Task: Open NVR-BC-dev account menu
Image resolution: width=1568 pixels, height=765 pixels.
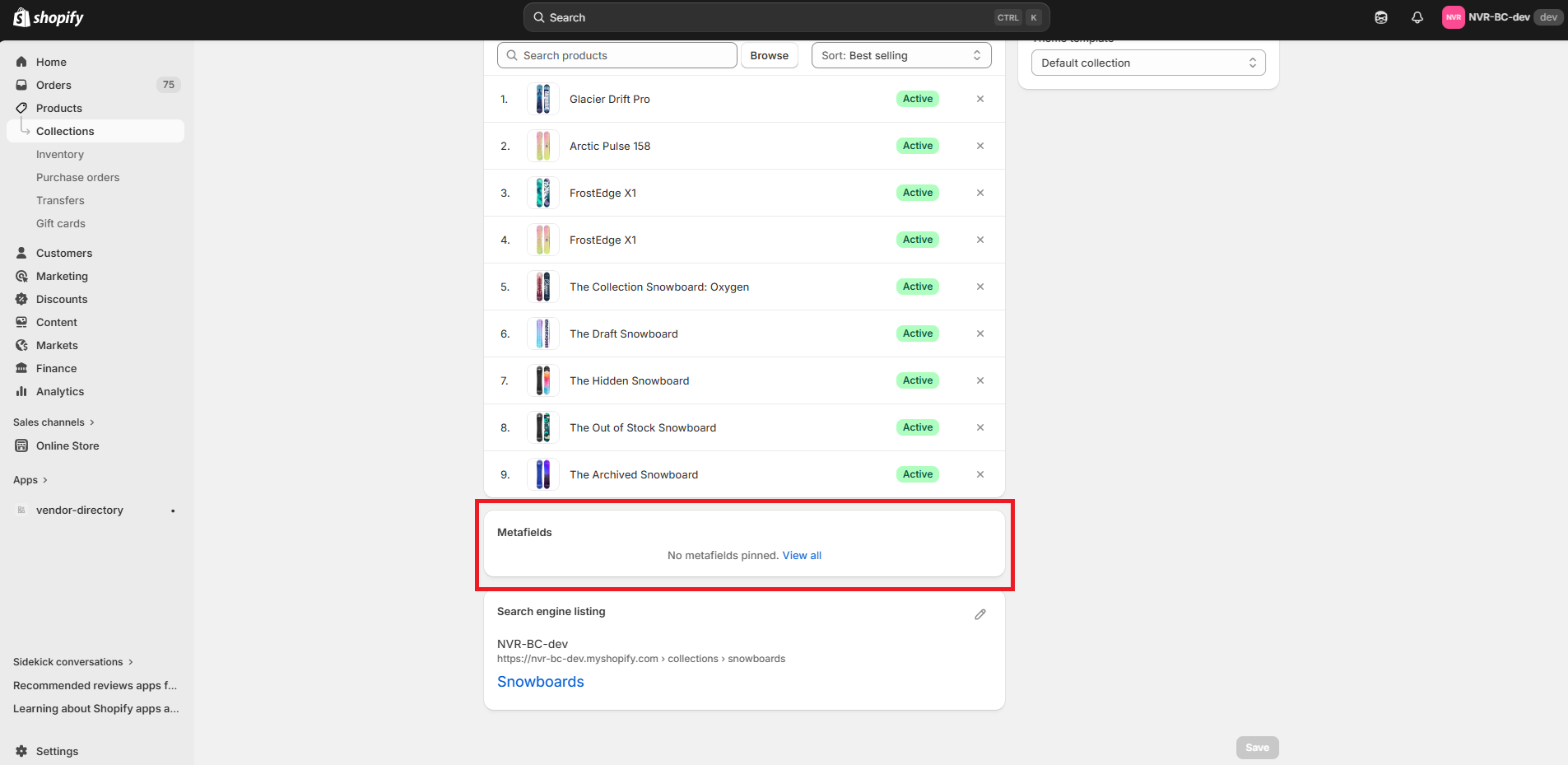Action: 1502,17
